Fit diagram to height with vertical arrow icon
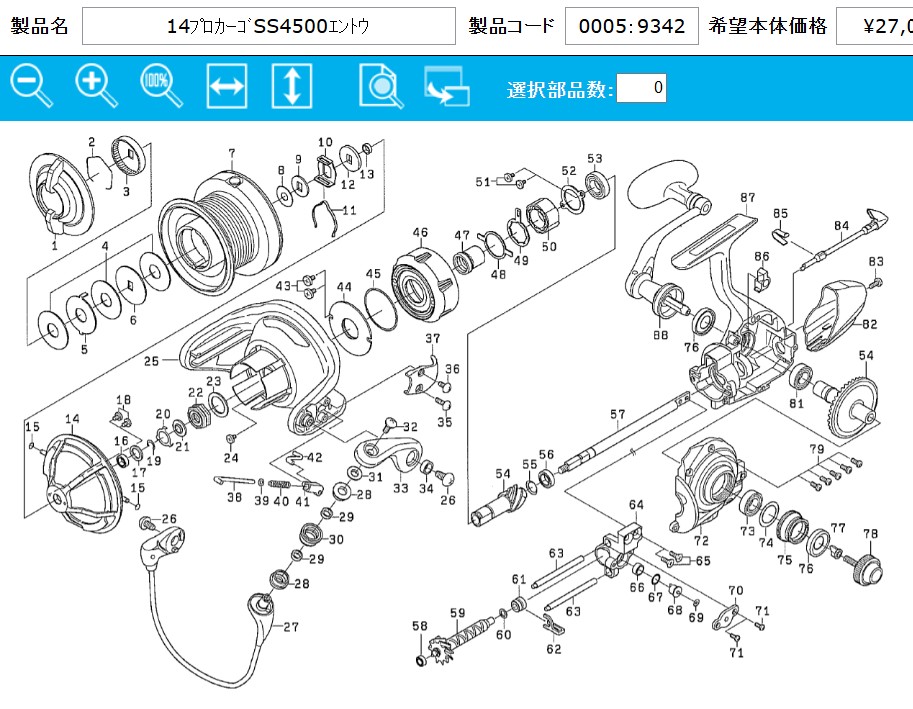 tap(292, 87)
